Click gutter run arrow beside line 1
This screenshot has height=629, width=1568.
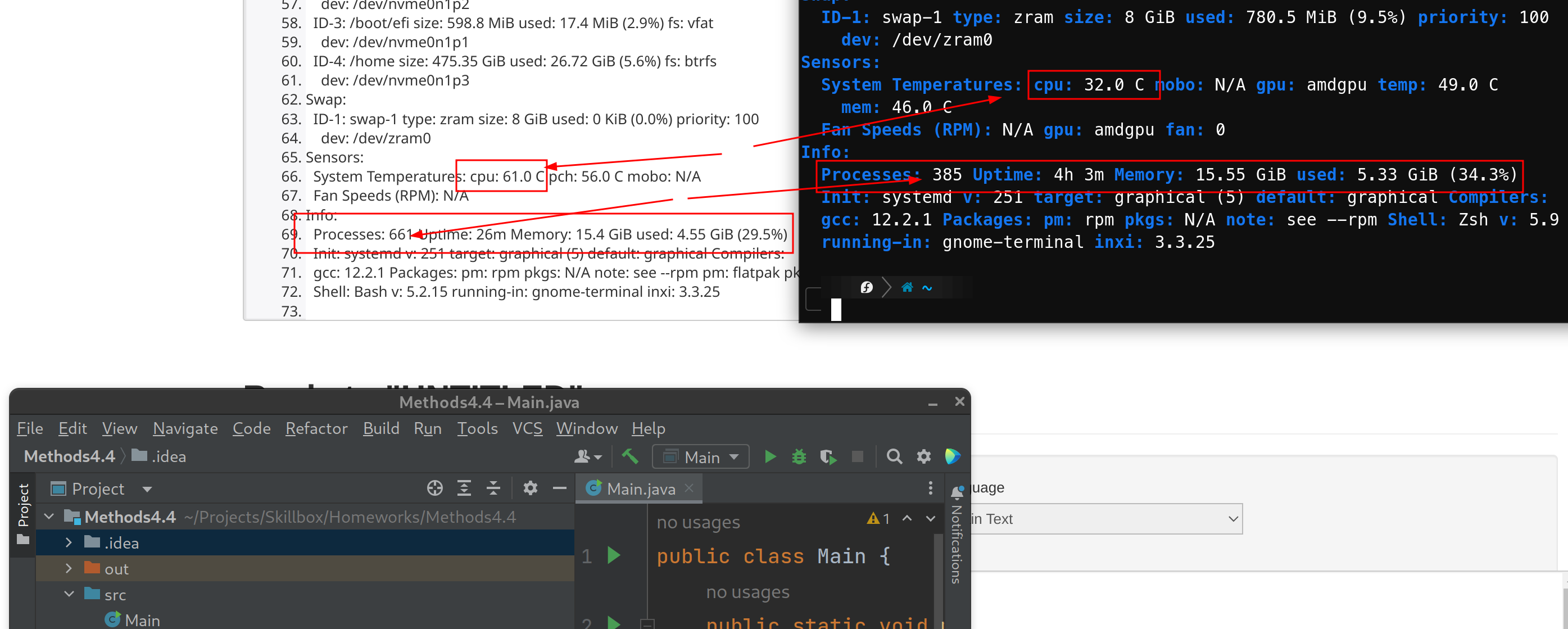(614, 555)
